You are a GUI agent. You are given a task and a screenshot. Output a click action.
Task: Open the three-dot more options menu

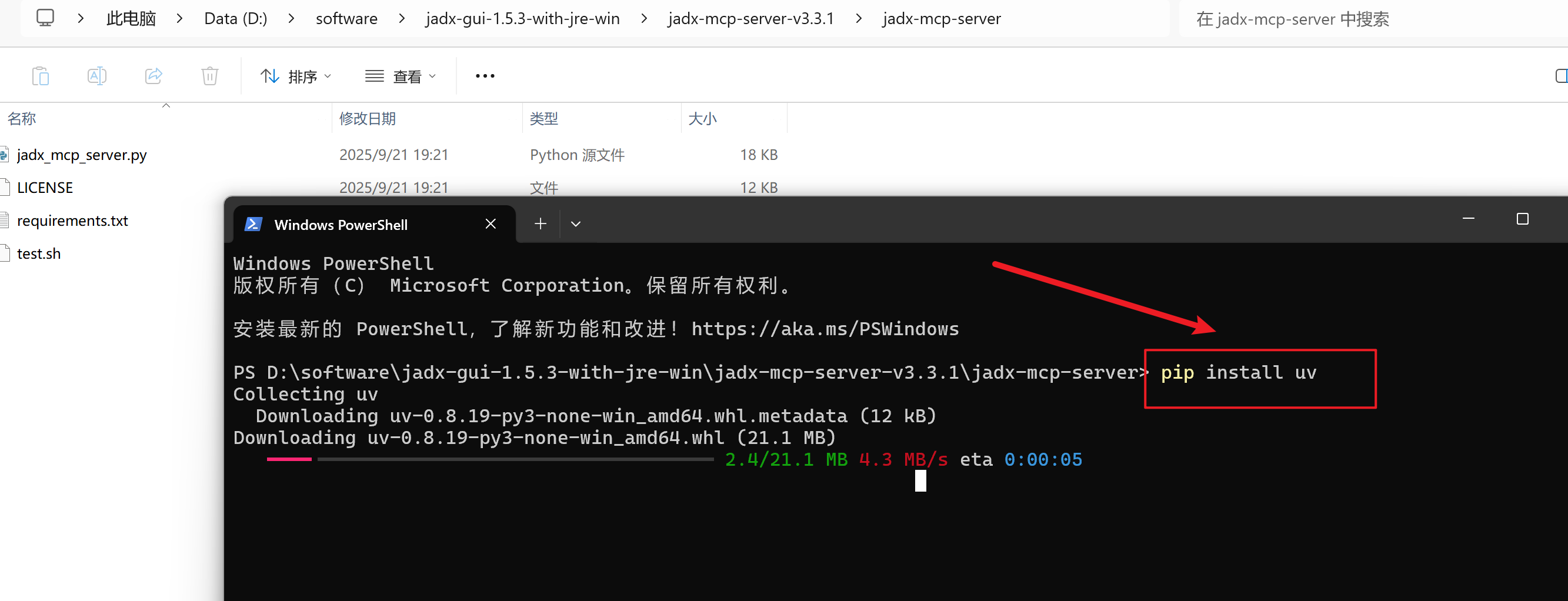pos(485,76)
